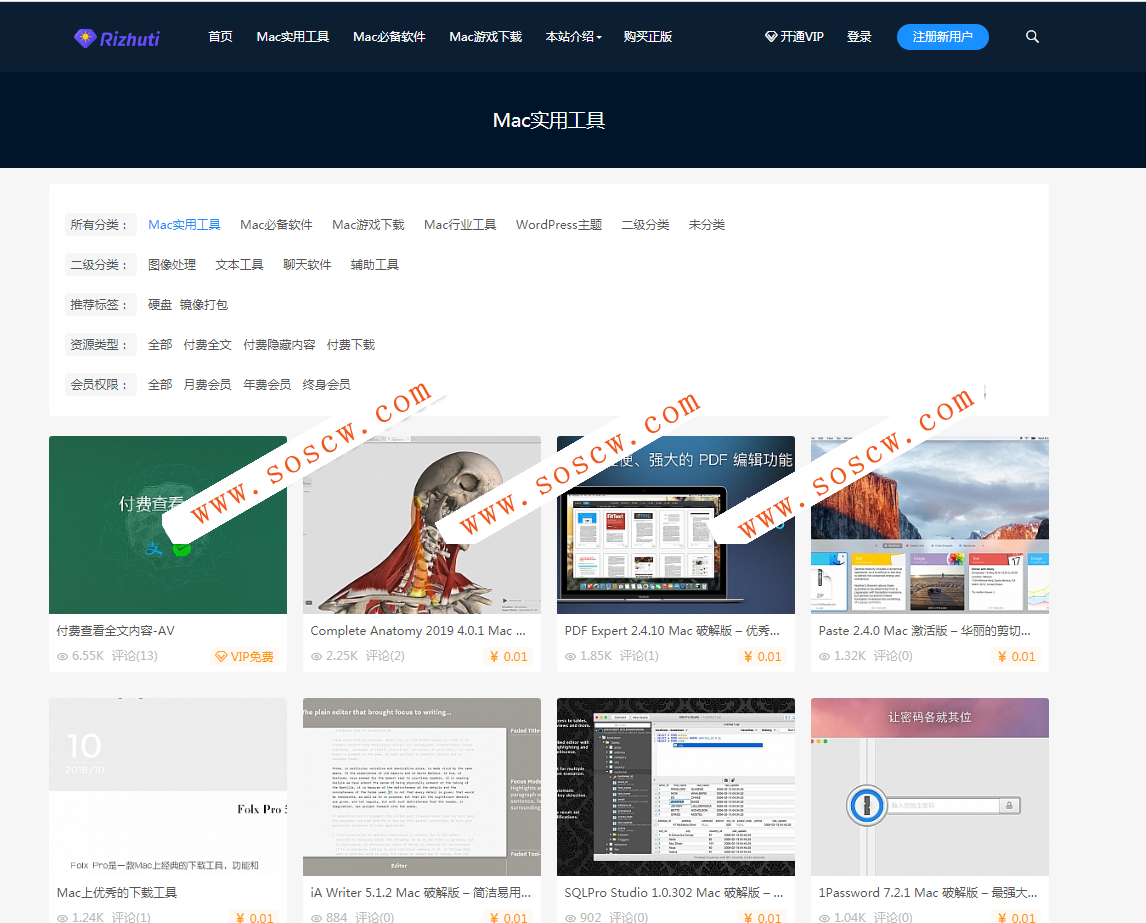
Task: Click 评论(13) on first card
Action: (134, 656)
